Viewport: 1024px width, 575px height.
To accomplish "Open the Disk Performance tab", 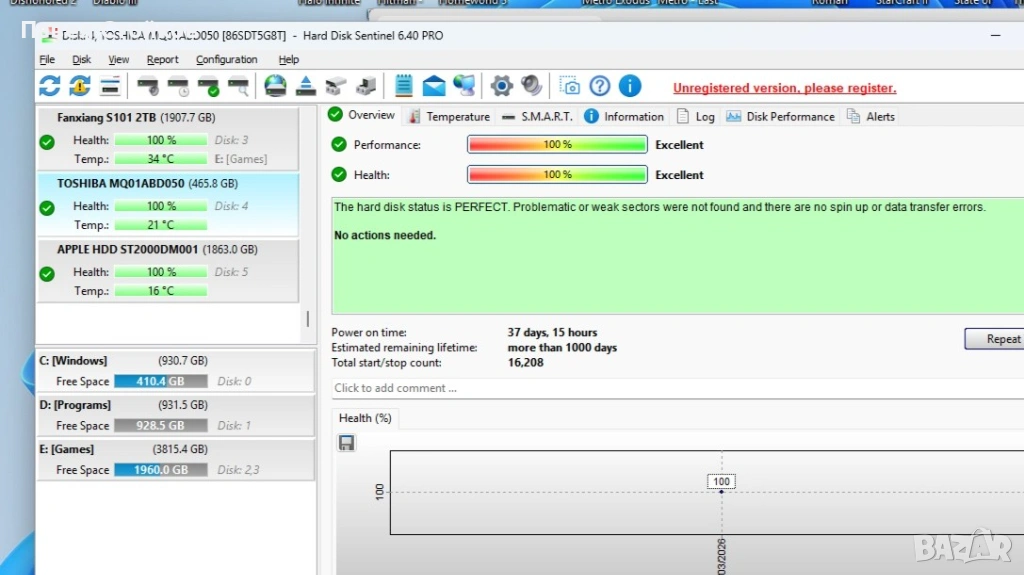I will (x=780, y=116).
